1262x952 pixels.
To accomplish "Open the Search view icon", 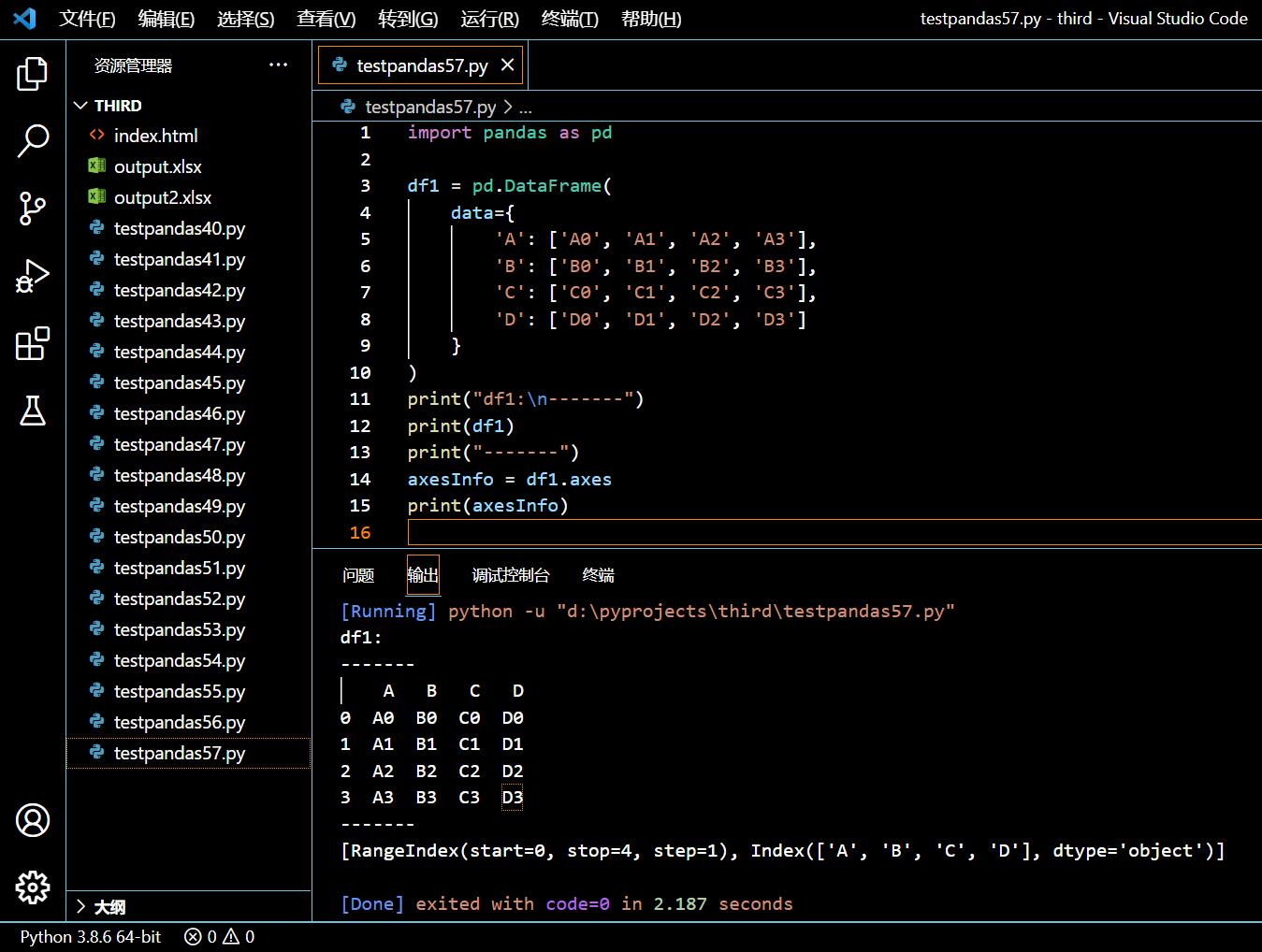I will point(33,141).
